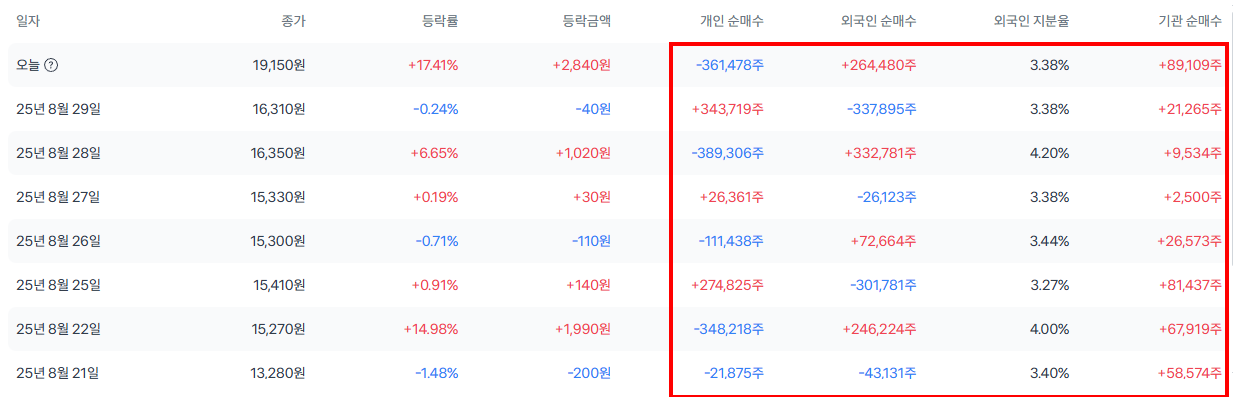Select the 25년 8월 22일 date cell

click(x=58, y=329)
